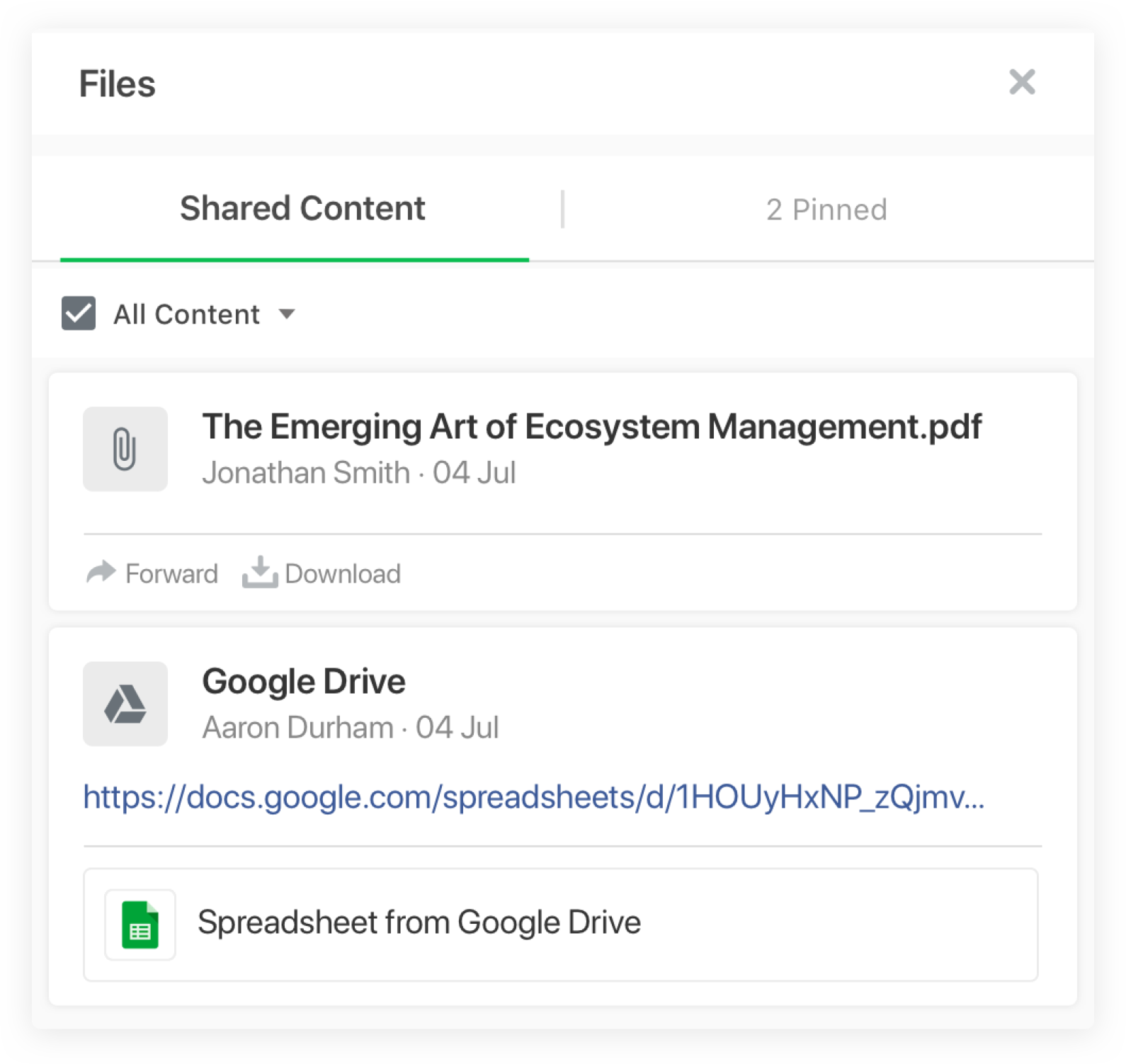The image size is (1126, 1064).
Task: Expand the All Content dropdown arrow
Action: [287, 314]
